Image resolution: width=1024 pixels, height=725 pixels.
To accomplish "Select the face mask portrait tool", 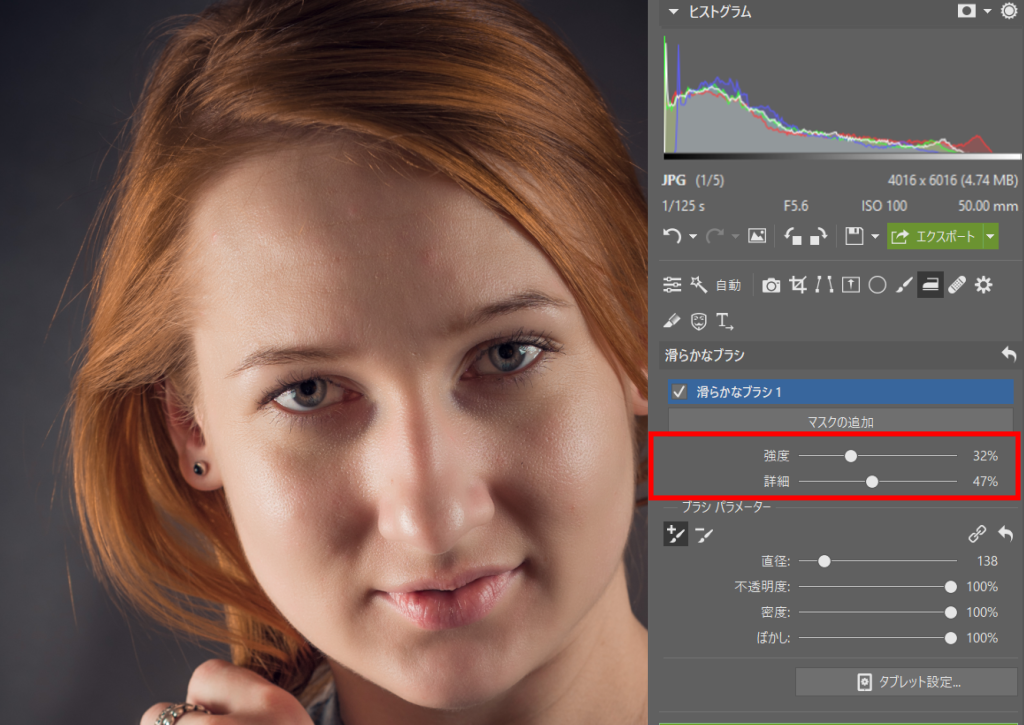I will pyautogui.click(x=699, y=321).
